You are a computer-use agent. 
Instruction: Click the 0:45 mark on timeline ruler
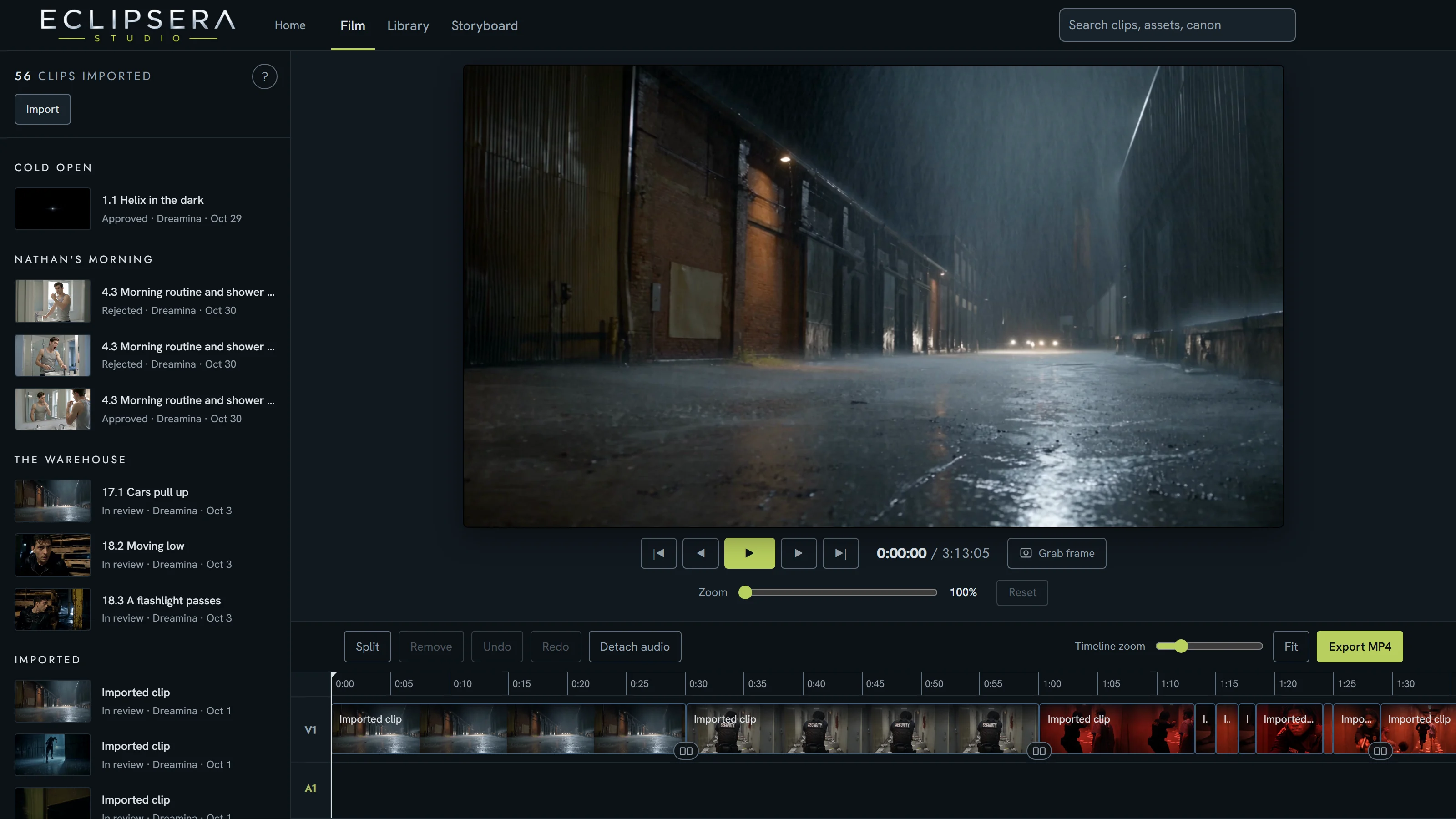click(875, 683)
